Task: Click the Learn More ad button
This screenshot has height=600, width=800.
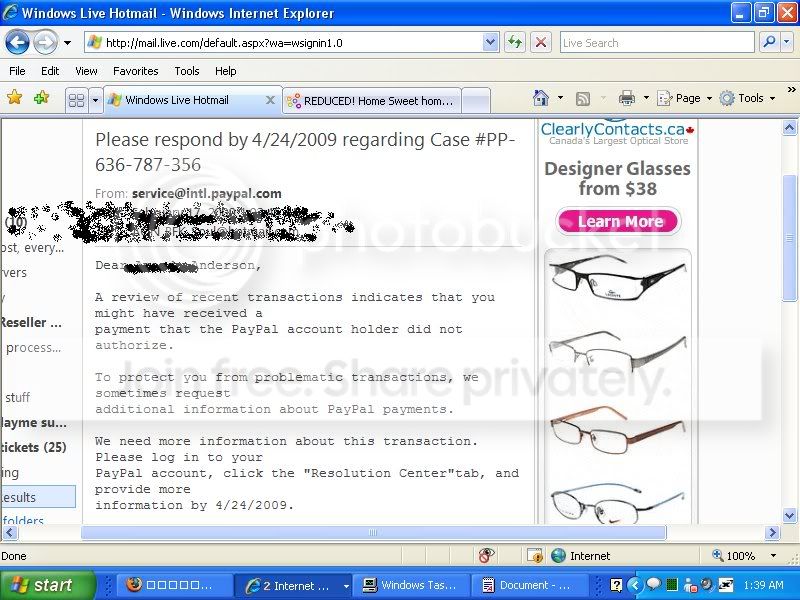Action: 618,221
